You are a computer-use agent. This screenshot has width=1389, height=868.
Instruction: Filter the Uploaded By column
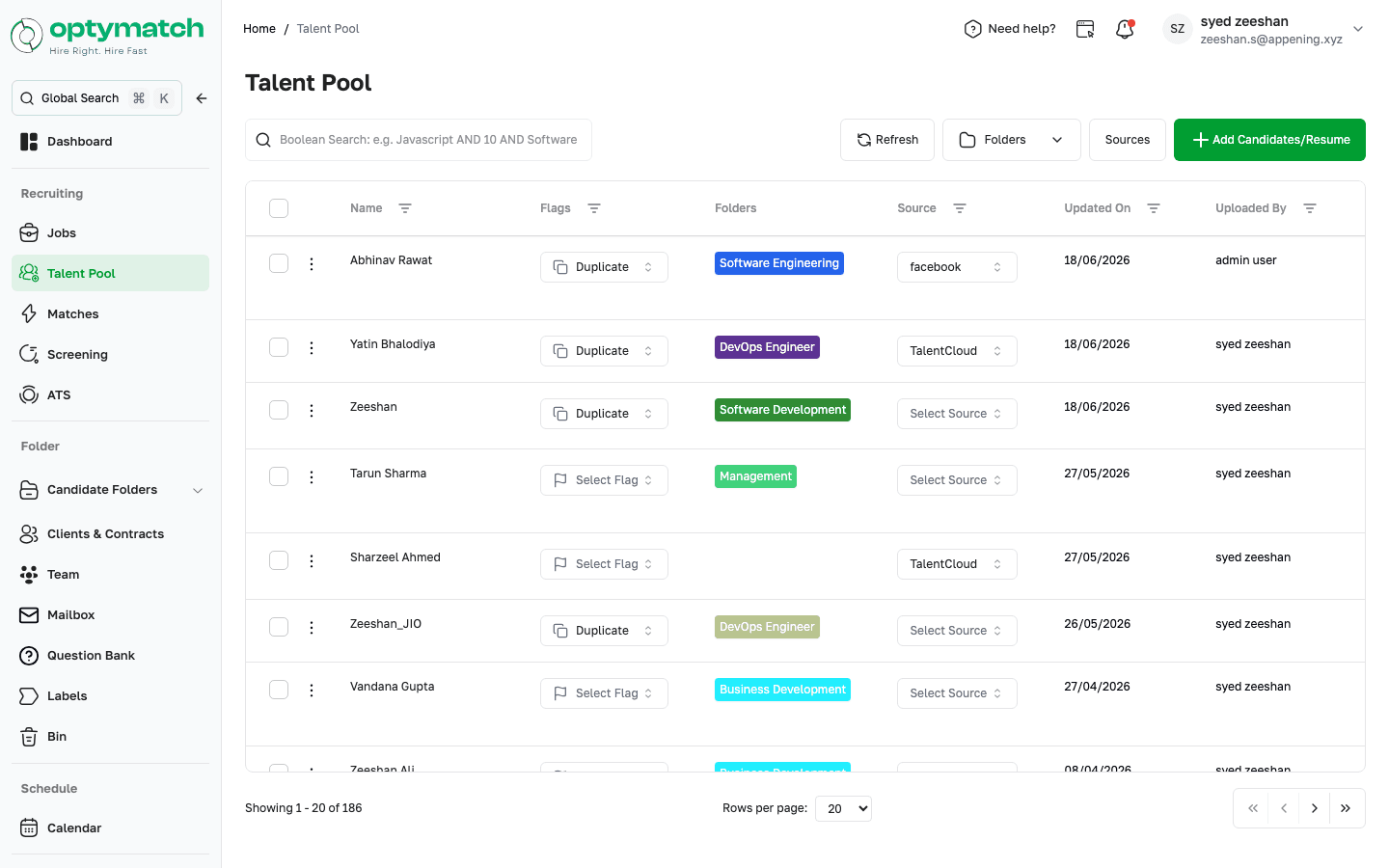1310,208
